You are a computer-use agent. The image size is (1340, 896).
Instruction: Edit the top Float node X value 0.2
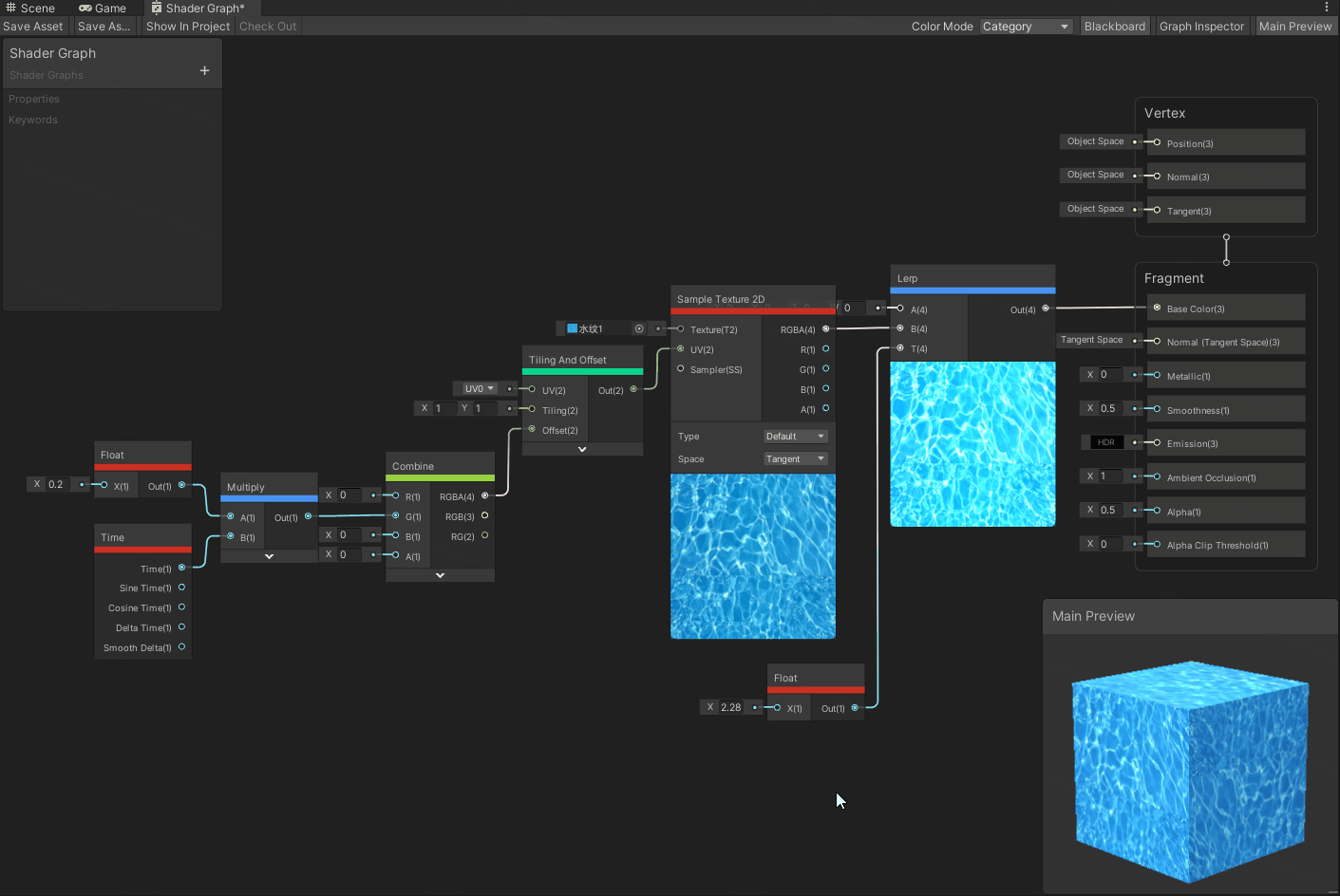click(x=59, y=484)
